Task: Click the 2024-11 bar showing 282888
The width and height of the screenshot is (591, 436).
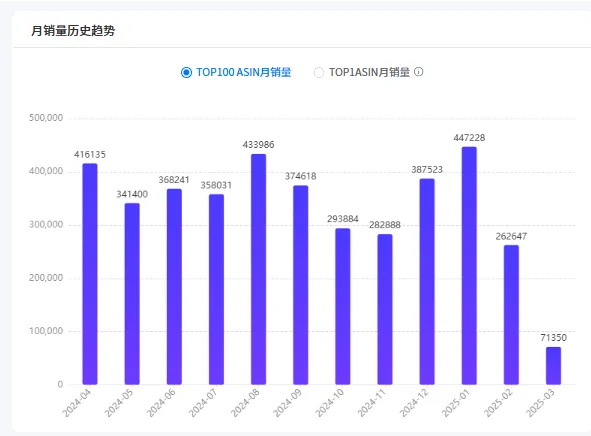Action: click(385, 309)
